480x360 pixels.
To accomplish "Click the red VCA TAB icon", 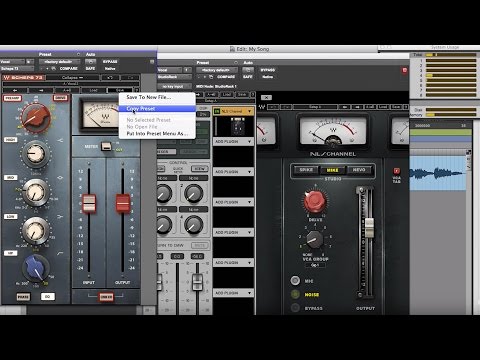I will [397, 171].
